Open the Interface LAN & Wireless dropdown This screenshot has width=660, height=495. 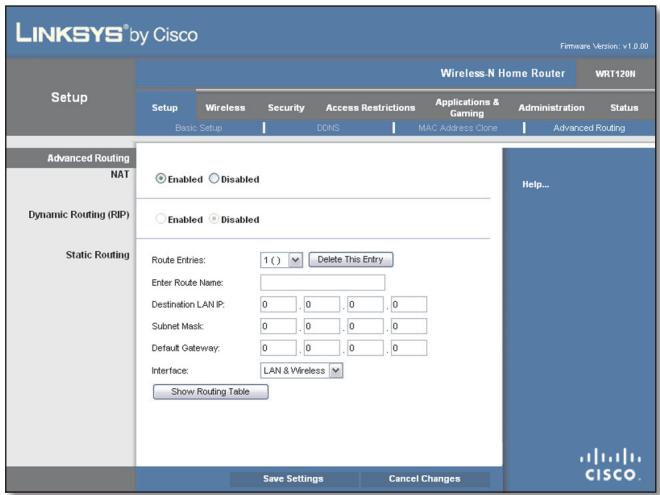coord(301,370)
